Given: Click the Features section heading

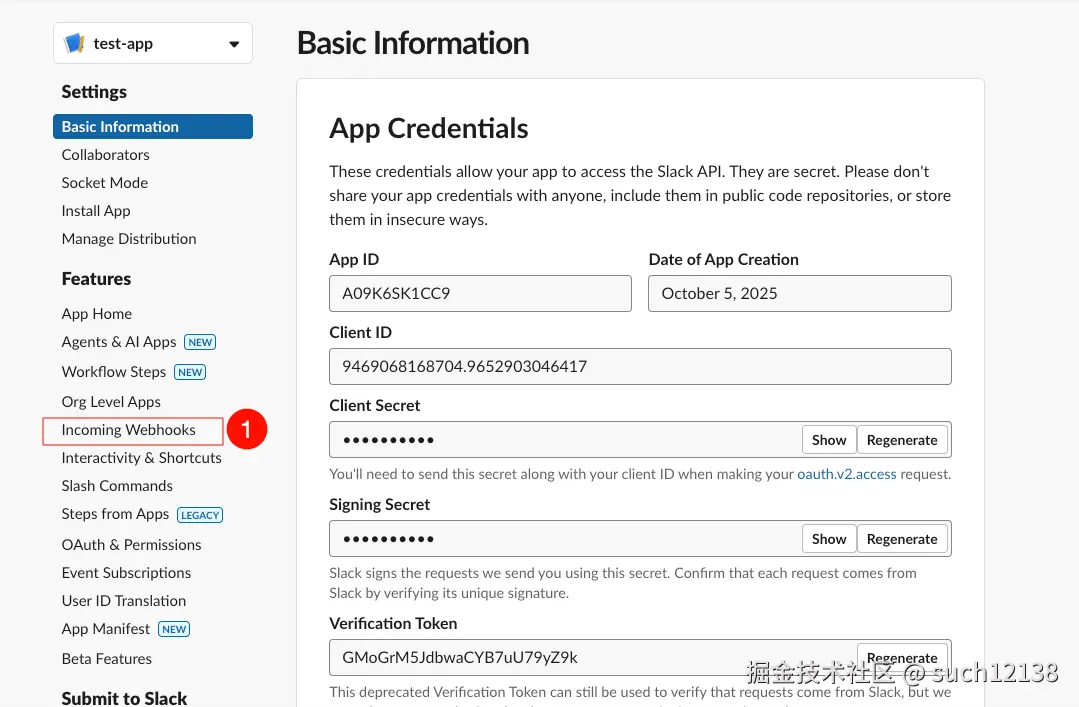Looking at the screenshot, I should tap(96, 279).
